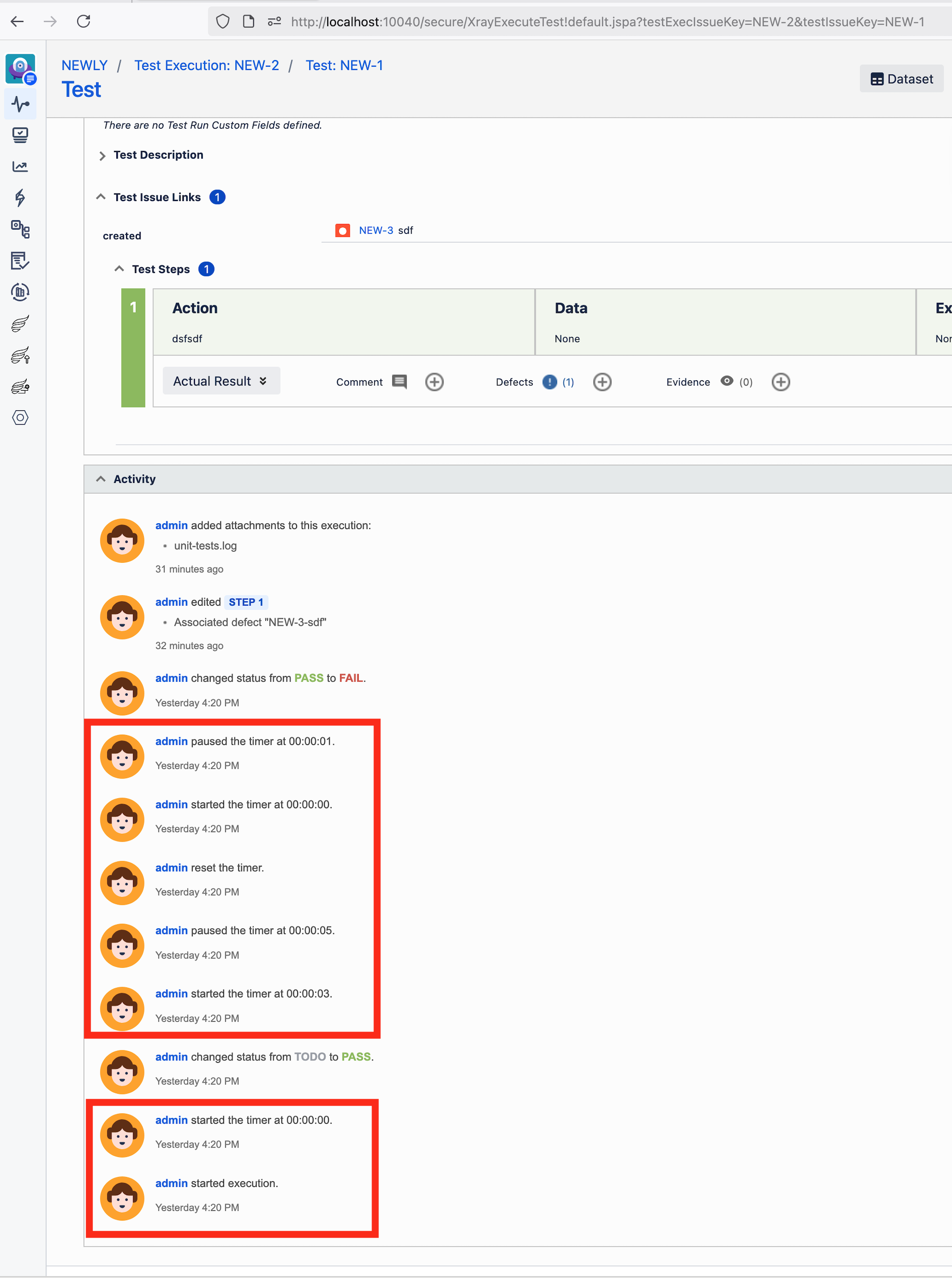This screenshot has height=1278, width=952.
Task: Open the purple app logo in sidebar
Action: click(x=21, y=69)
